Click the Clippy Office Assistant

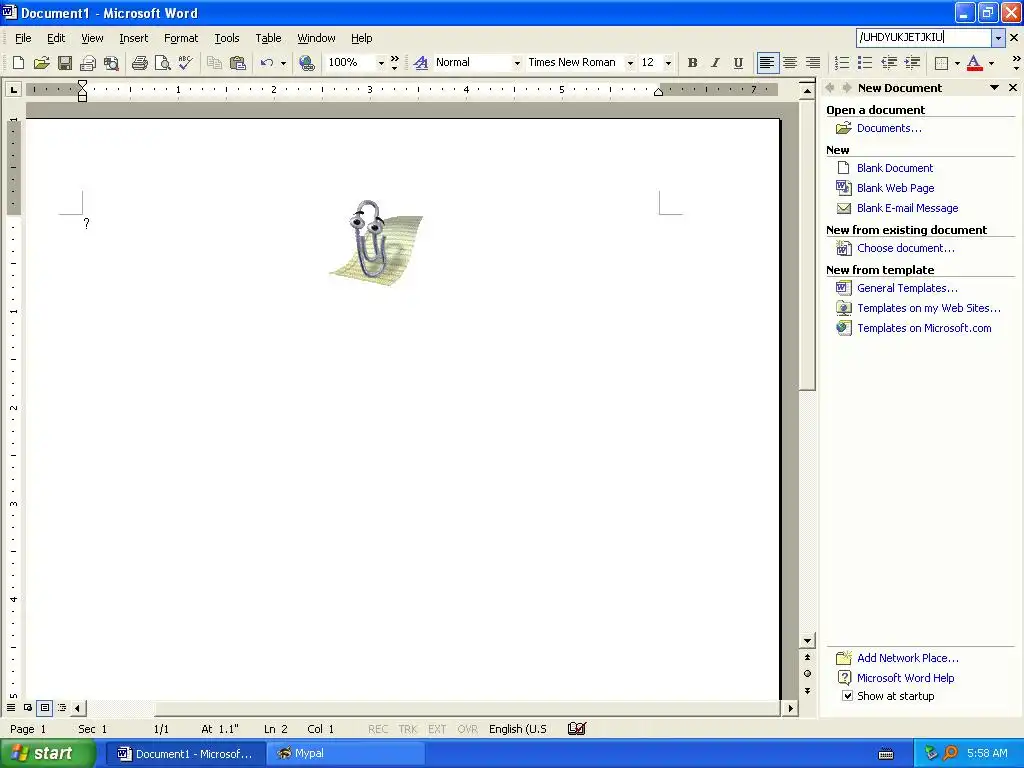click(x=376, y=242)
